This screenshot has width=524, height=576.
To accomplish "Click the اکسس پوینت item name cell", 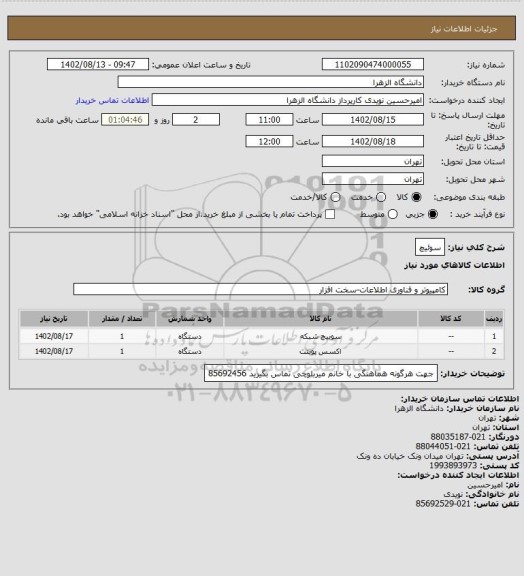I will [x=320, y=351].
